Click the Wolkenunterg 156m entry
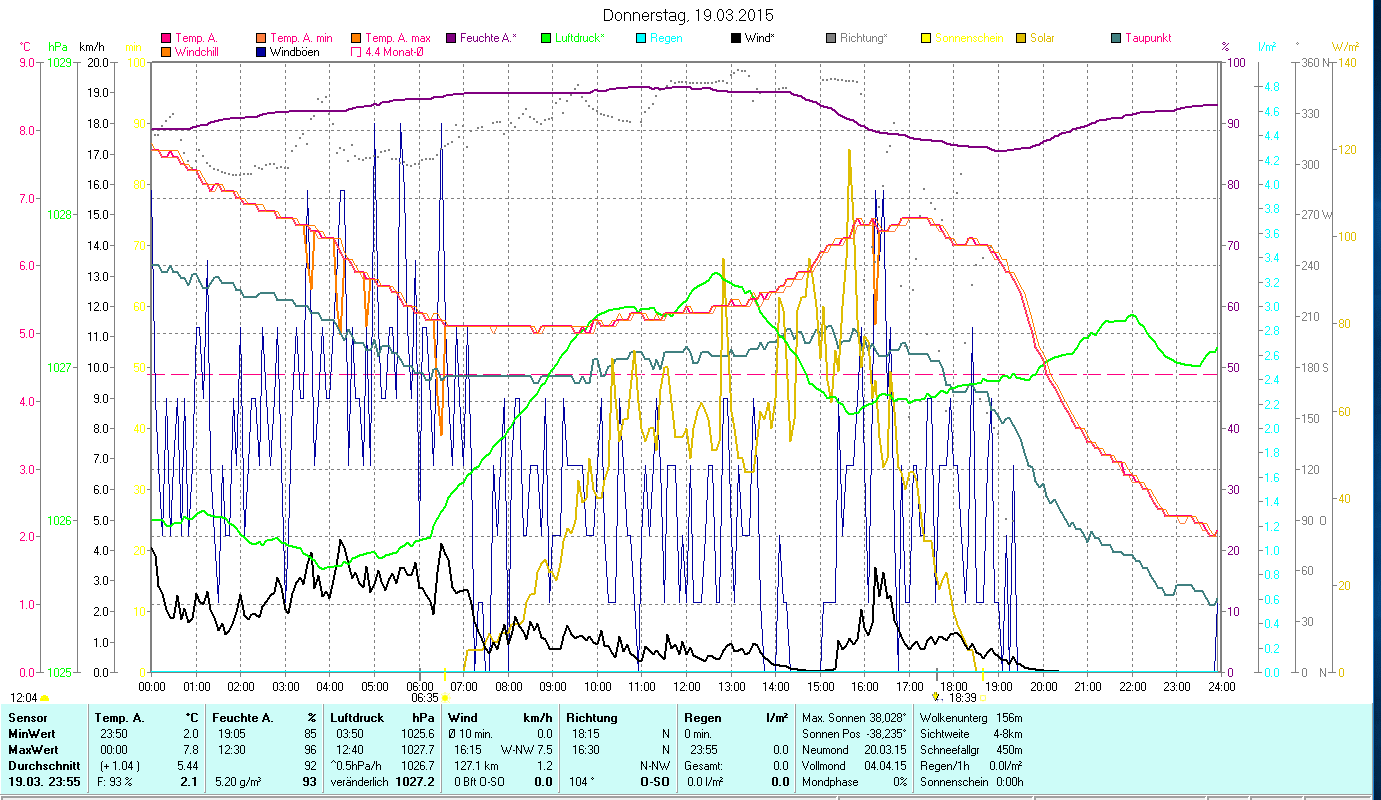Screen dimensions: 1381x800 click(971, 718)
